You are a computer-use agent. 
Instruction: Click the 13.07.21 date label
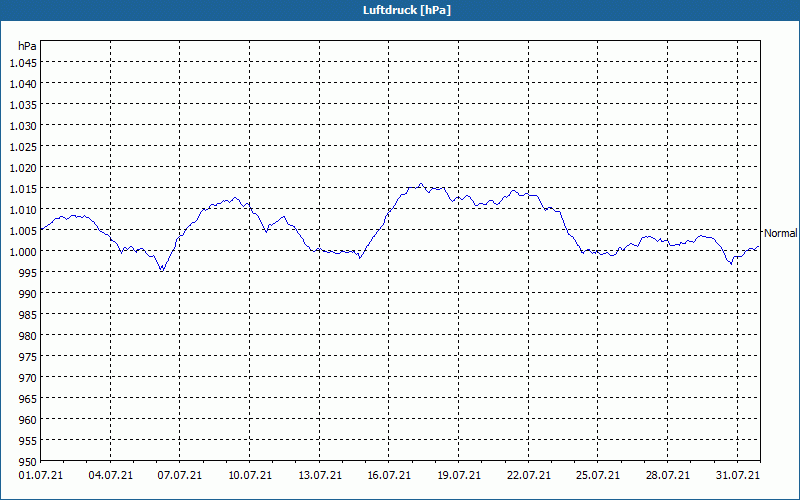pyautogui.click(x=319, y=476)
